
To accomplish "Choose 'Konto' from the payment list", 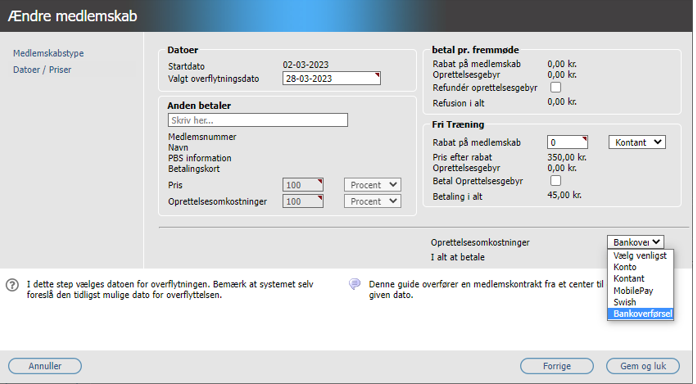I will 640,267.
